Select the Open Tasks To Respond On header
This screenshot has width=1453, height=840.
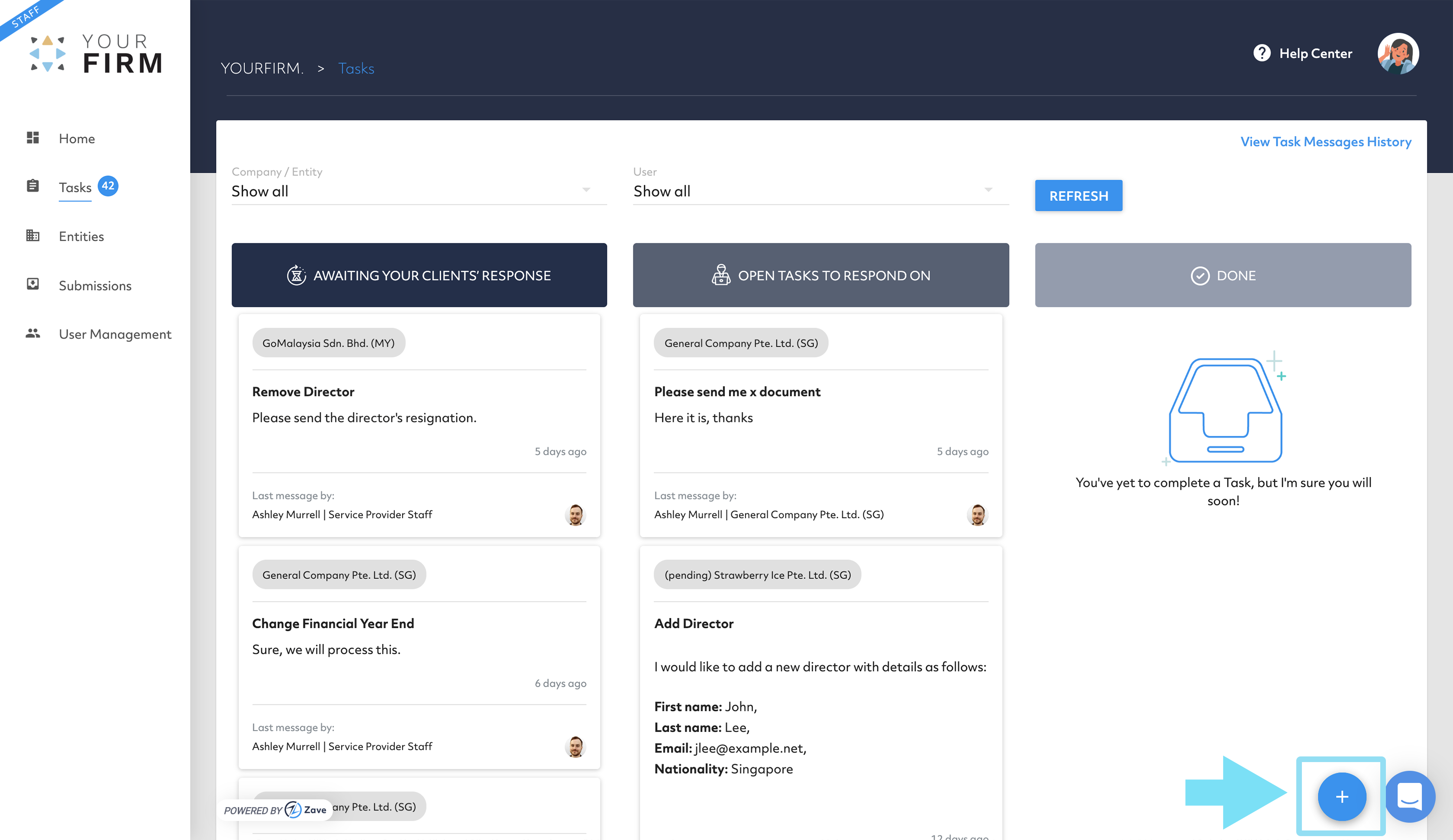click(821, 275)
